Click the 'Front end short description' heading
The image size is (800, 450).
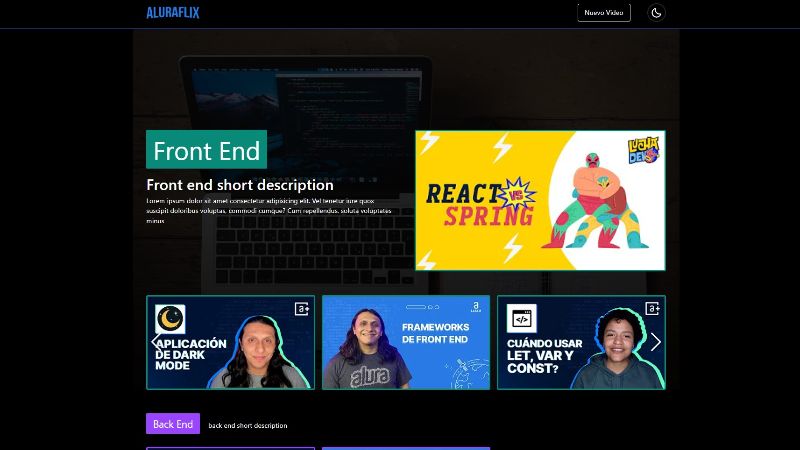(240, 185)
